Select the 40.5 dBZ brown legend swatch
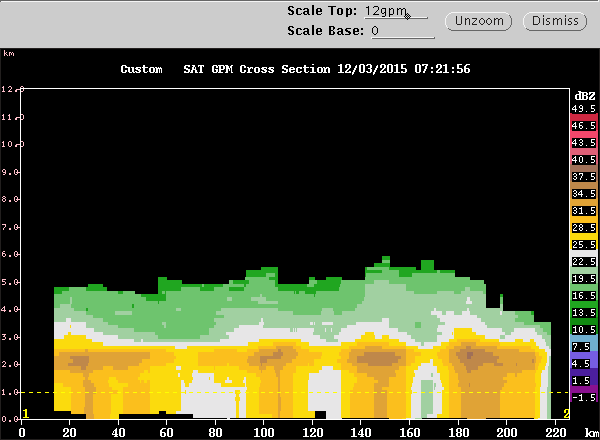 coord(583,160)
